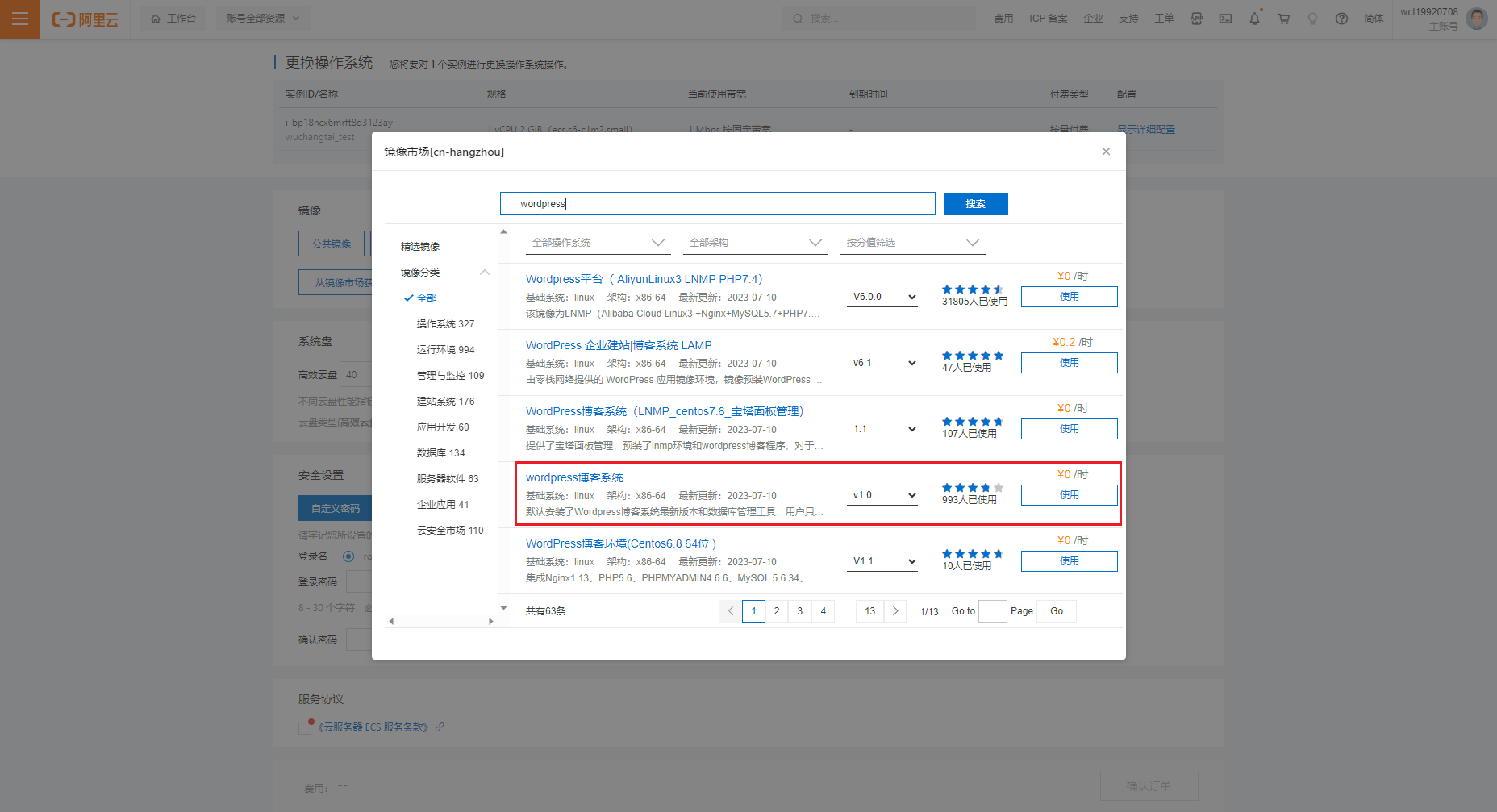
Task: Click the Go to page number field
Action: [x=993, y=611]
